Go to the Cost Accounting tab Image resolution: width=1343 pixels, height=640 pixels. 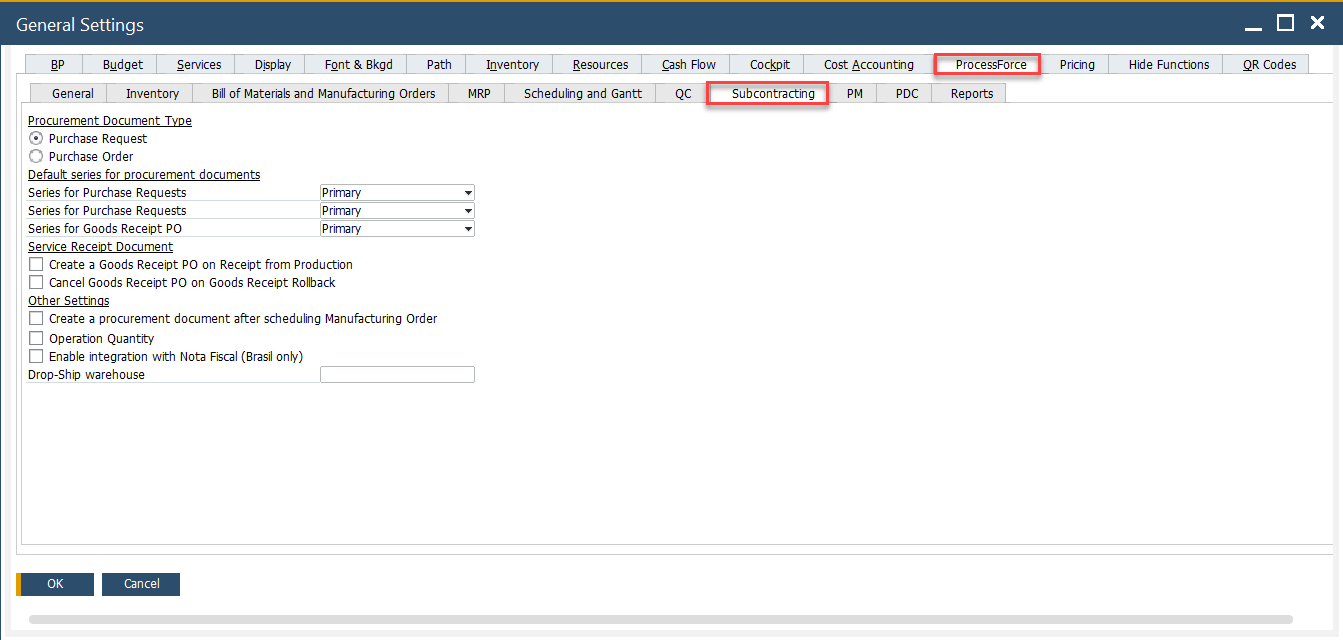pyautogui.click(x=868, y=64)
